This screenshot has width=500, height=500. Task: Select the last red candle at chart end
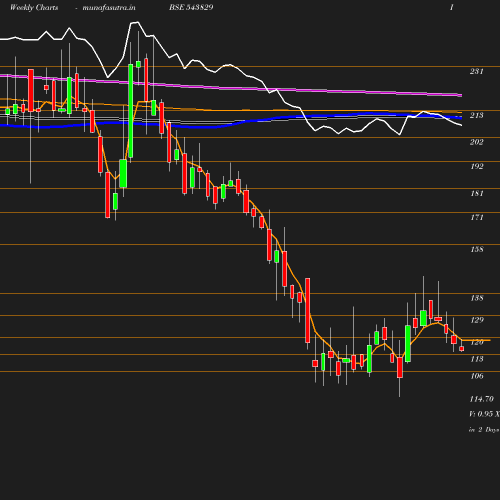click(462, 349)
